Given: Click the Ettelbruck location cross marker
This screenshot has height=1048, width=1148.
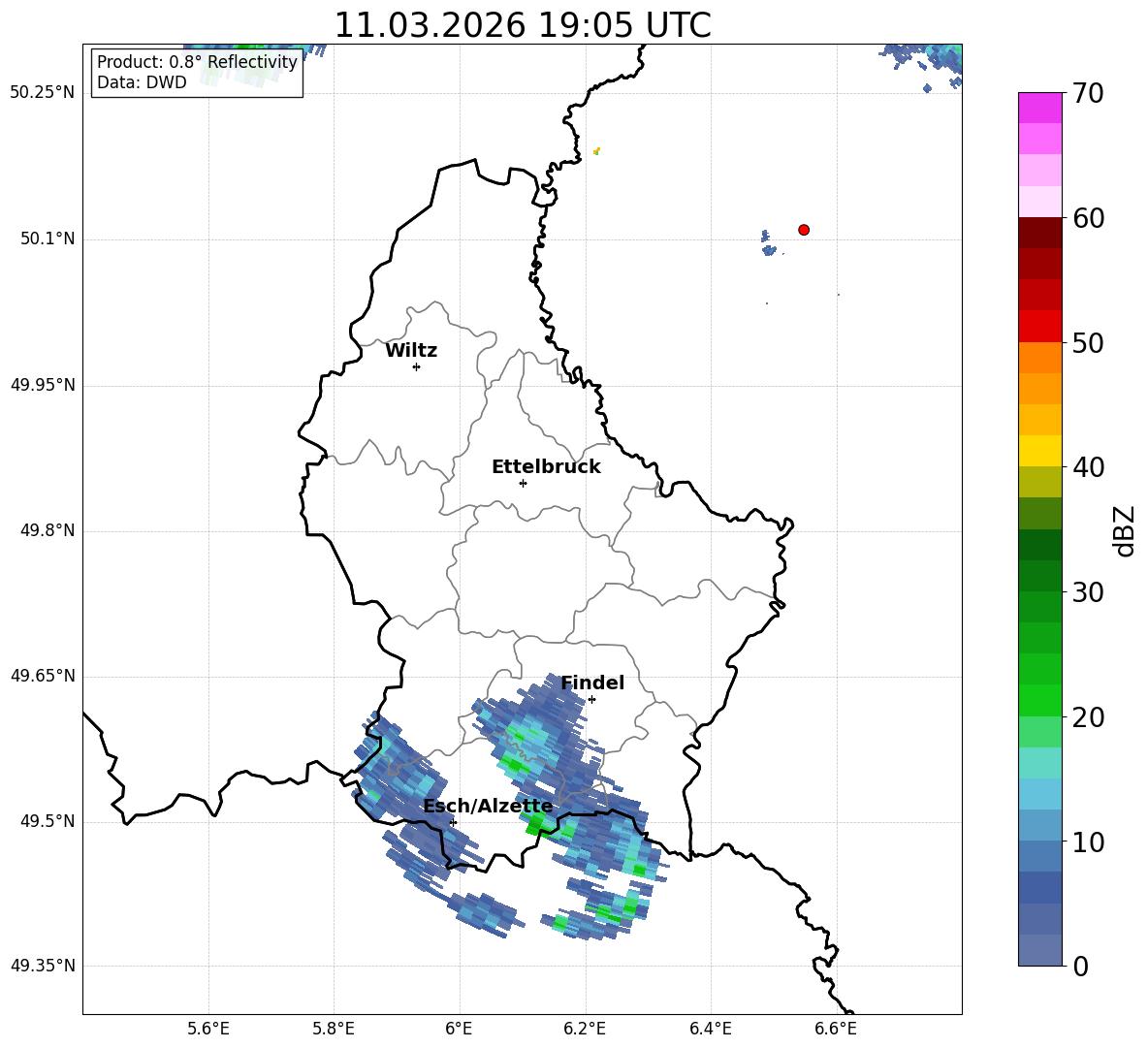Looking at the screenshot, I should (x=523, y=483).
